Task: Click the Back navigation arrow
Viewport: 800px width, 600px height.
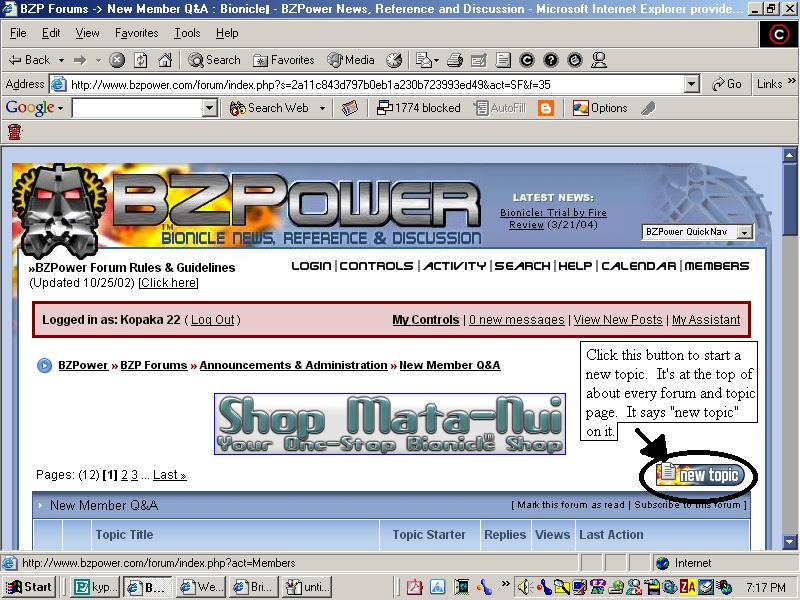Action: (x=30, y=60)
